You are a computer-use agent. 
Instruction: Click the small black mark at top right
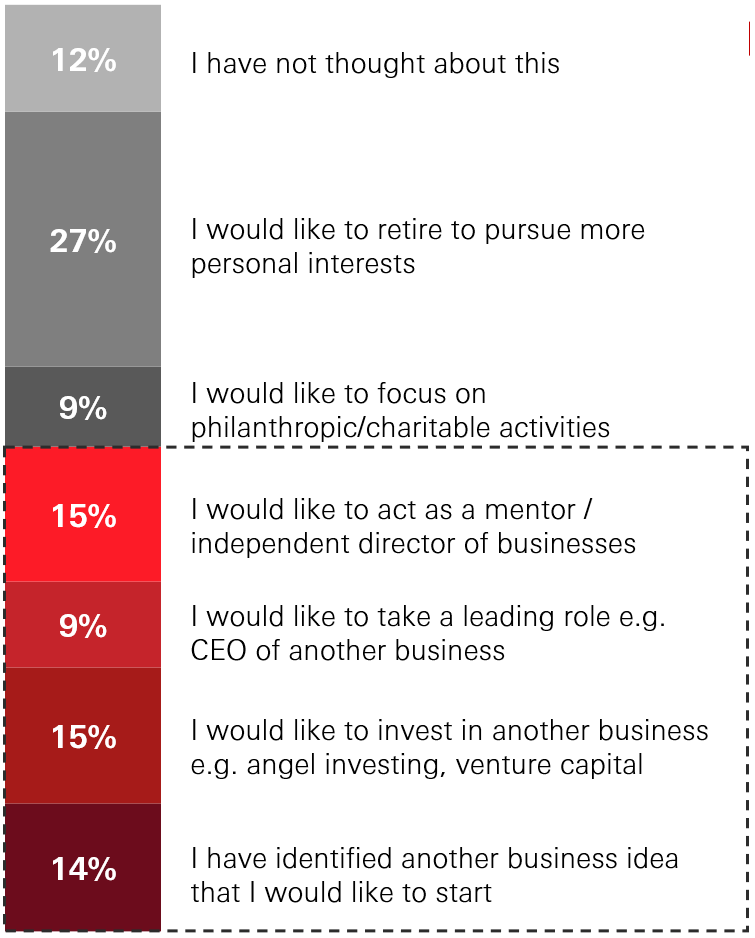coord(749,40)
